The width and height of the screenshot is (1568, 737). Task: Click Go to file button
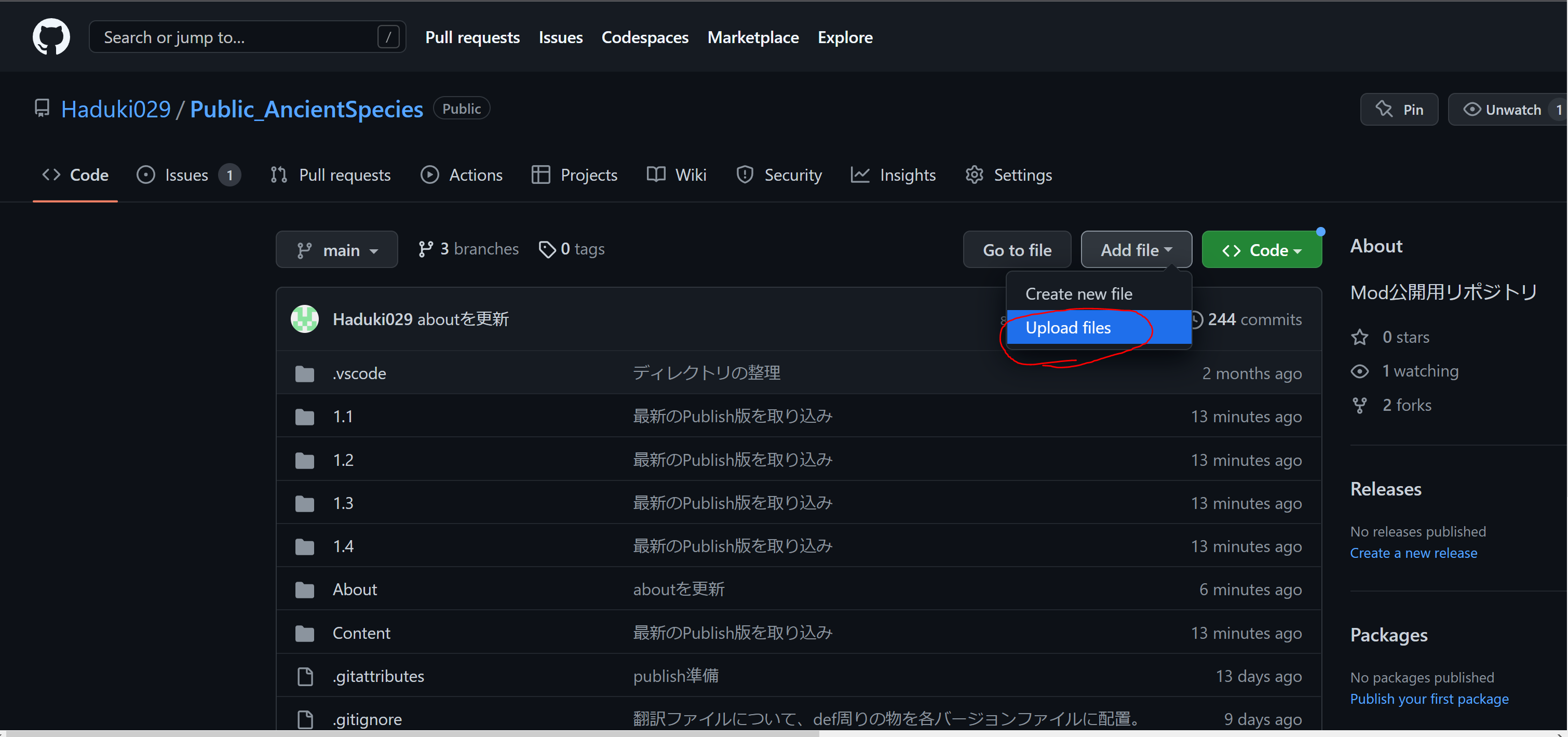(x=1017, y=250)
